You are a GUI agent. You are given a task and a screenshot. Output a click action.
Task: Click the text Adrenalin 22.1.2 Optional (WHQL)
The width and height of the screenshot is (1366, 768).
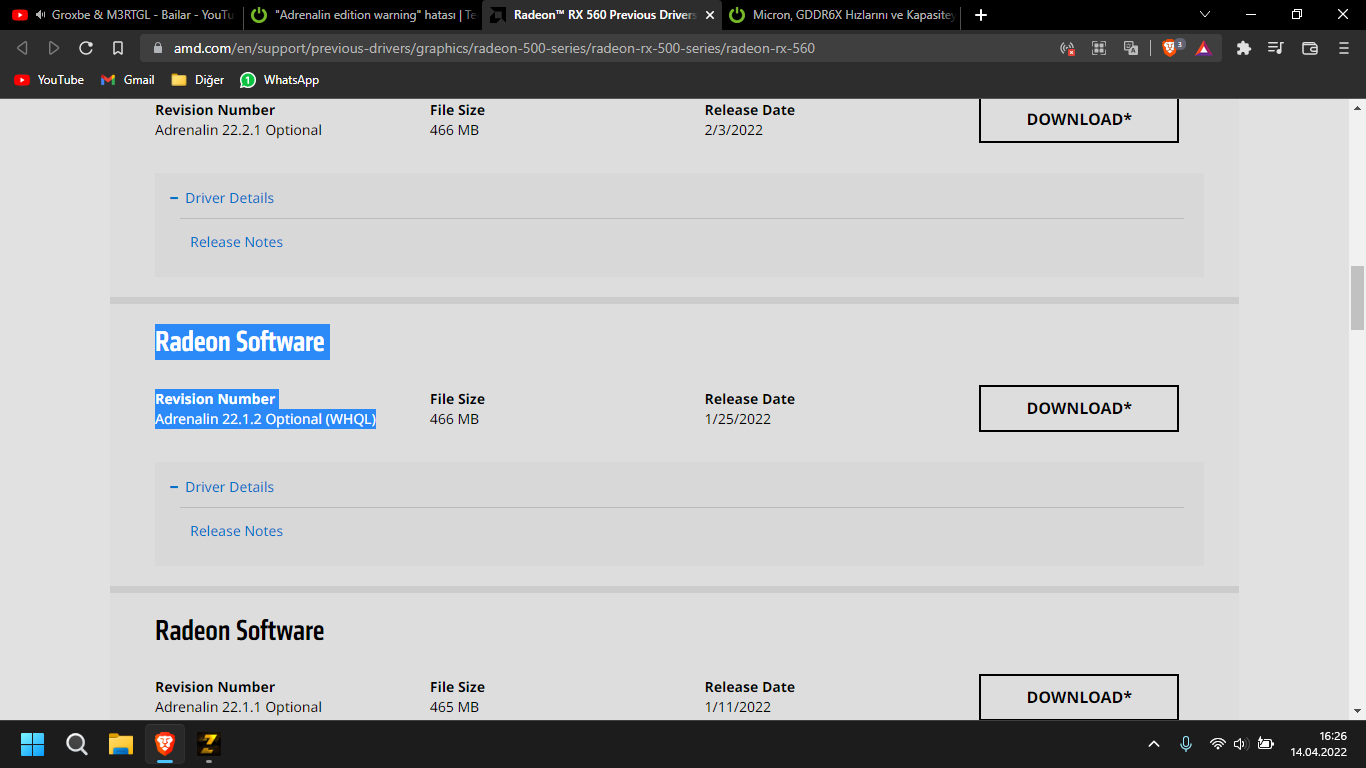point(265,419)
